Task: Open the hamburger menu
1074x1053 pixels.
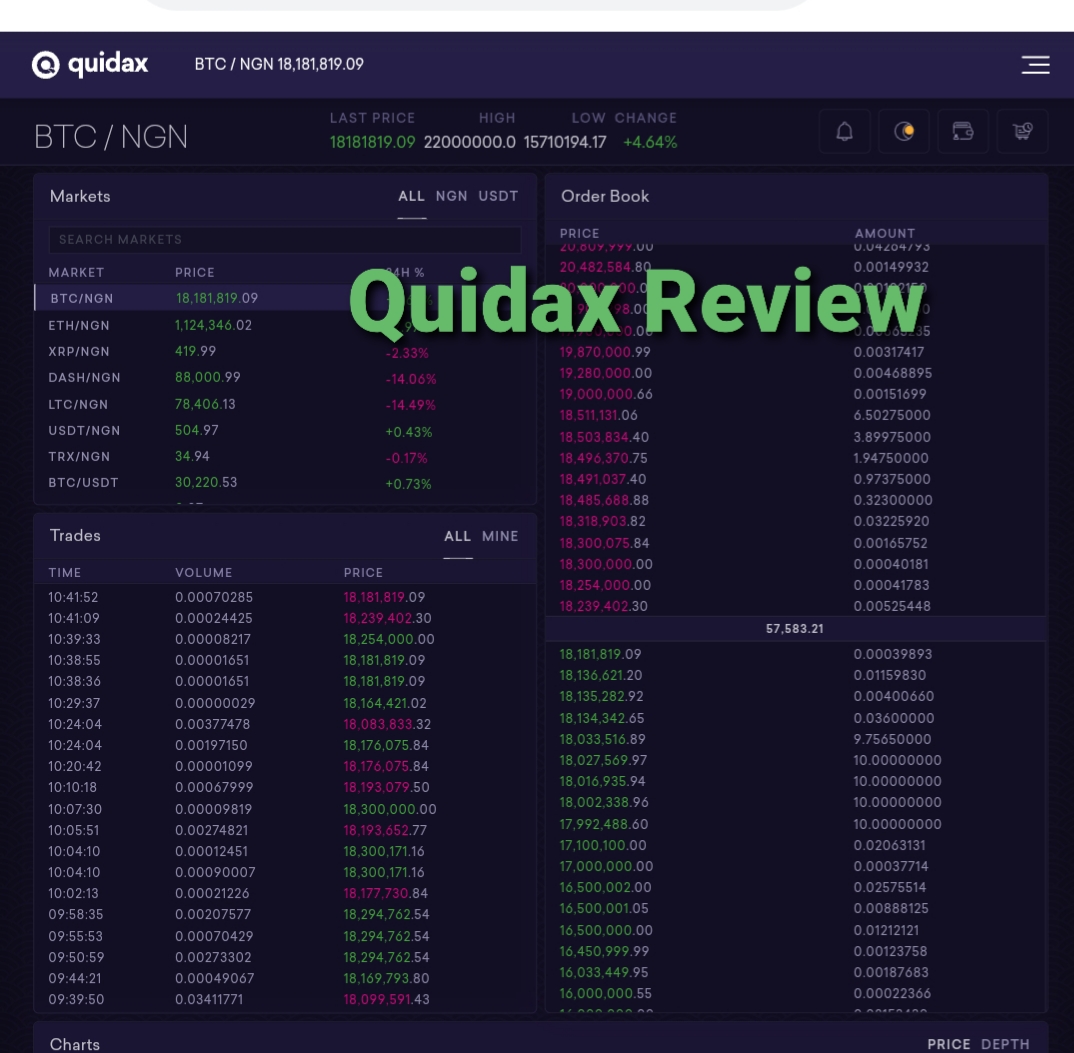Action: [x=1035, y=64]
